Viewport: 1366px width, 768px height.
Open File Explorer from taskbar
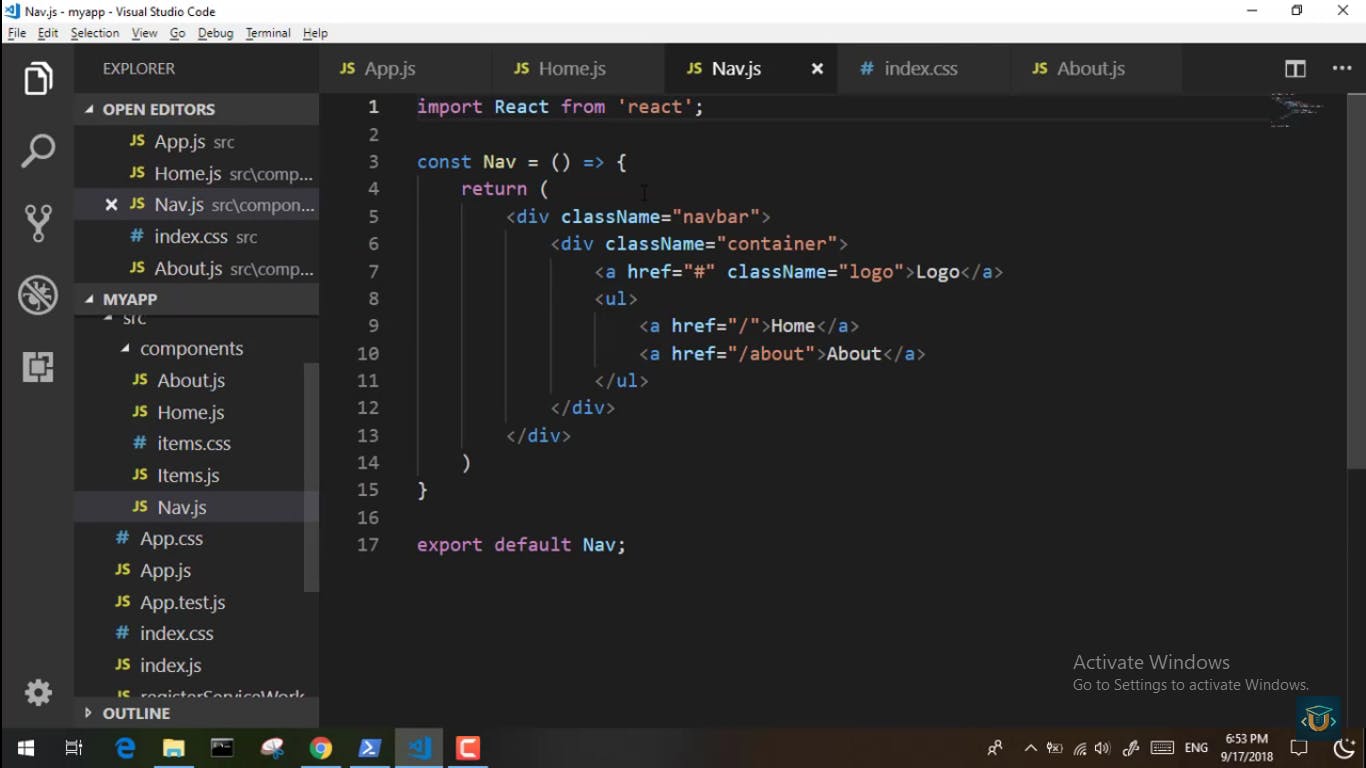174,748
